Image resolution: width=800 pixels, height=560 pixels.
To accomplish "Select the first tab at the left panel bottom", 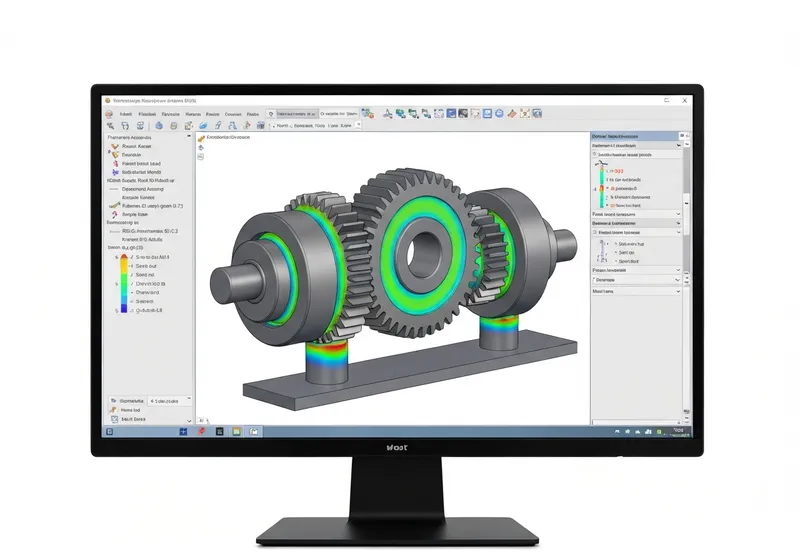I will [x=128, y=401].
